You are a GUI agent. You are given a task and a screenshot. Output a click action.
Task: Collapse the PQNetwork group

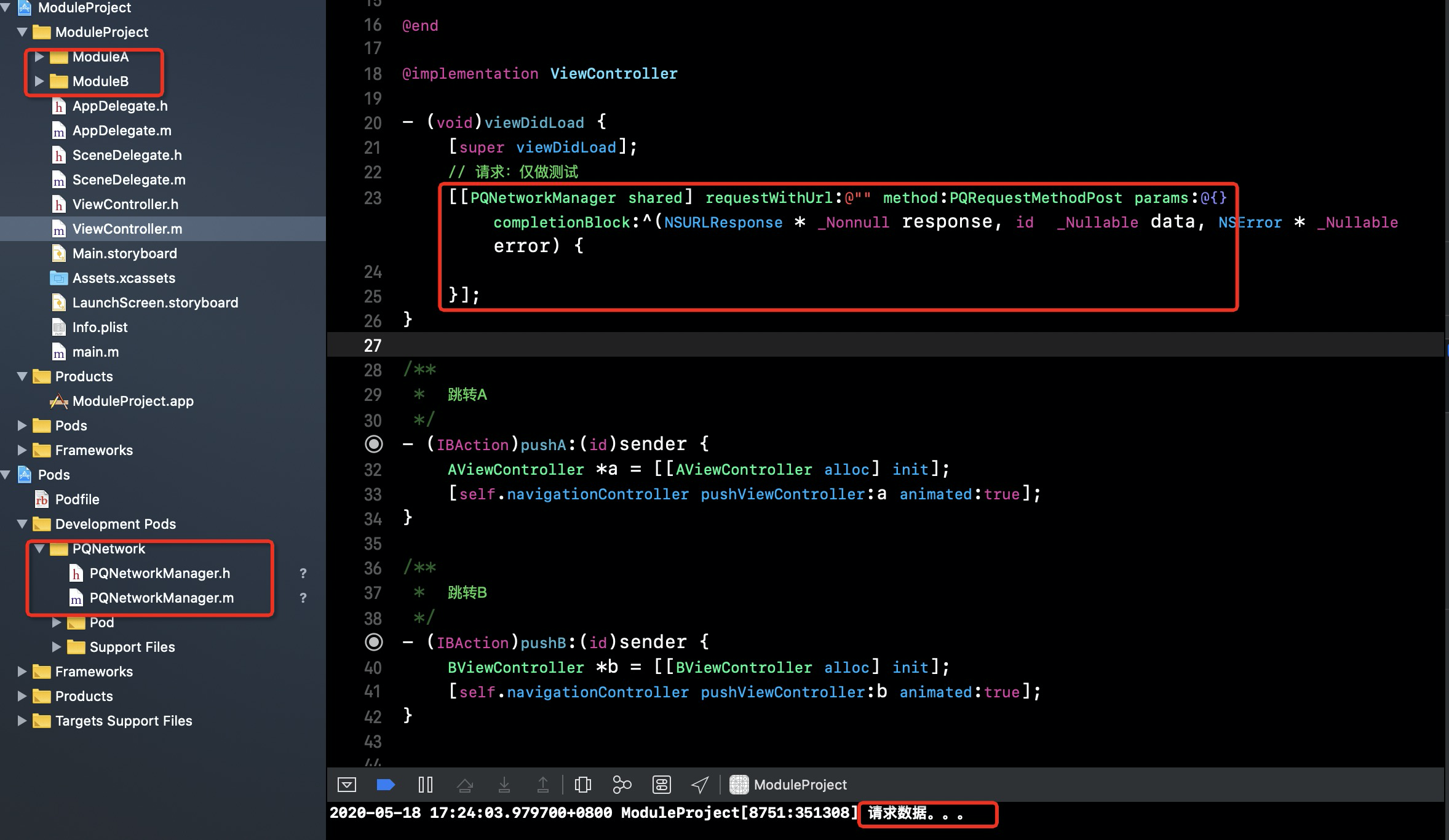tap(39, 549)
